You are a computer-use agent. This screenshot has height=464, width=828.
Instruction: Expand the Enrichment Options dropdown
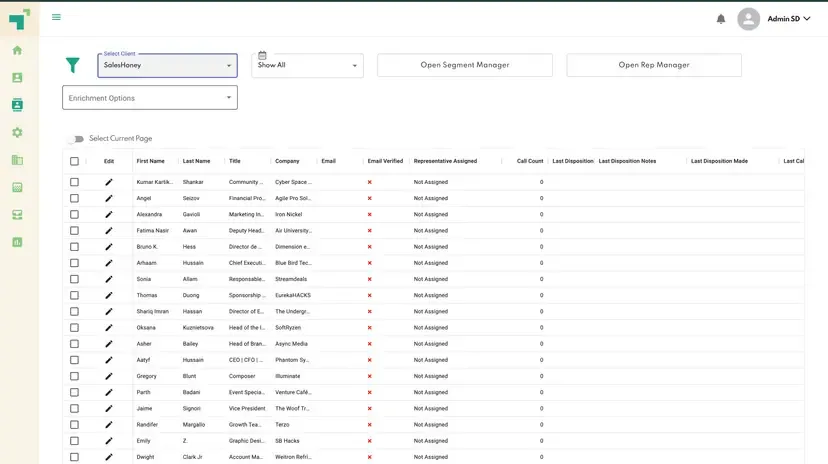click(x=149, y=98)
